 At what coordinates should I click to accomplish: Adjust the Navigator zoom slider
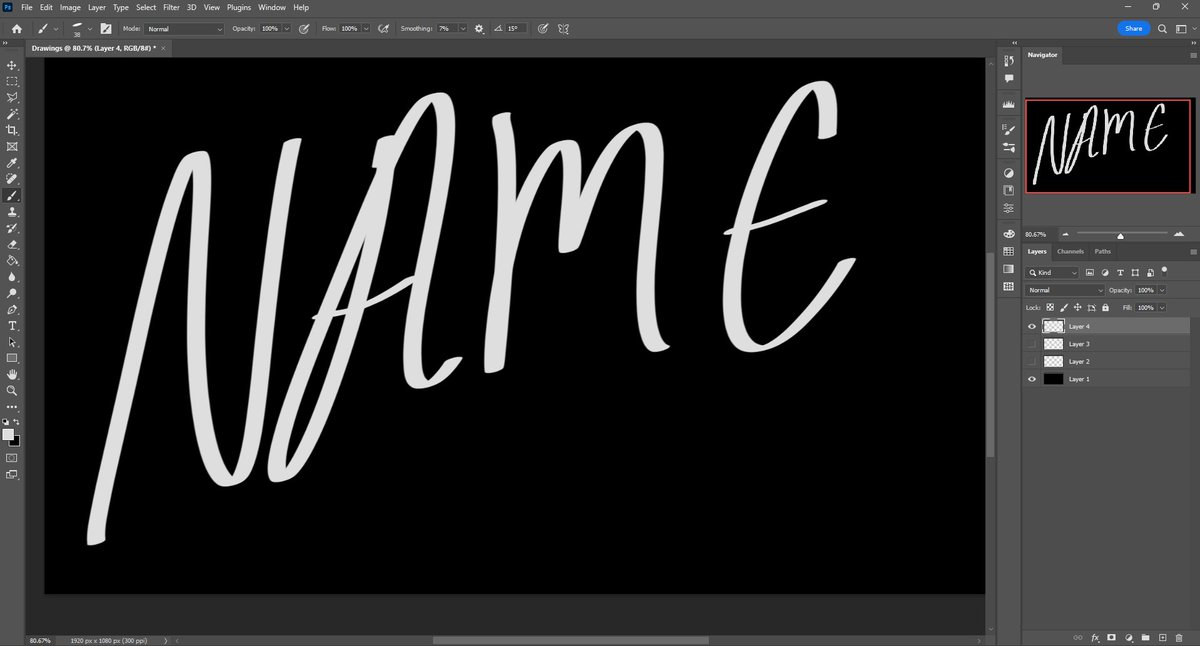point(1120,235)
